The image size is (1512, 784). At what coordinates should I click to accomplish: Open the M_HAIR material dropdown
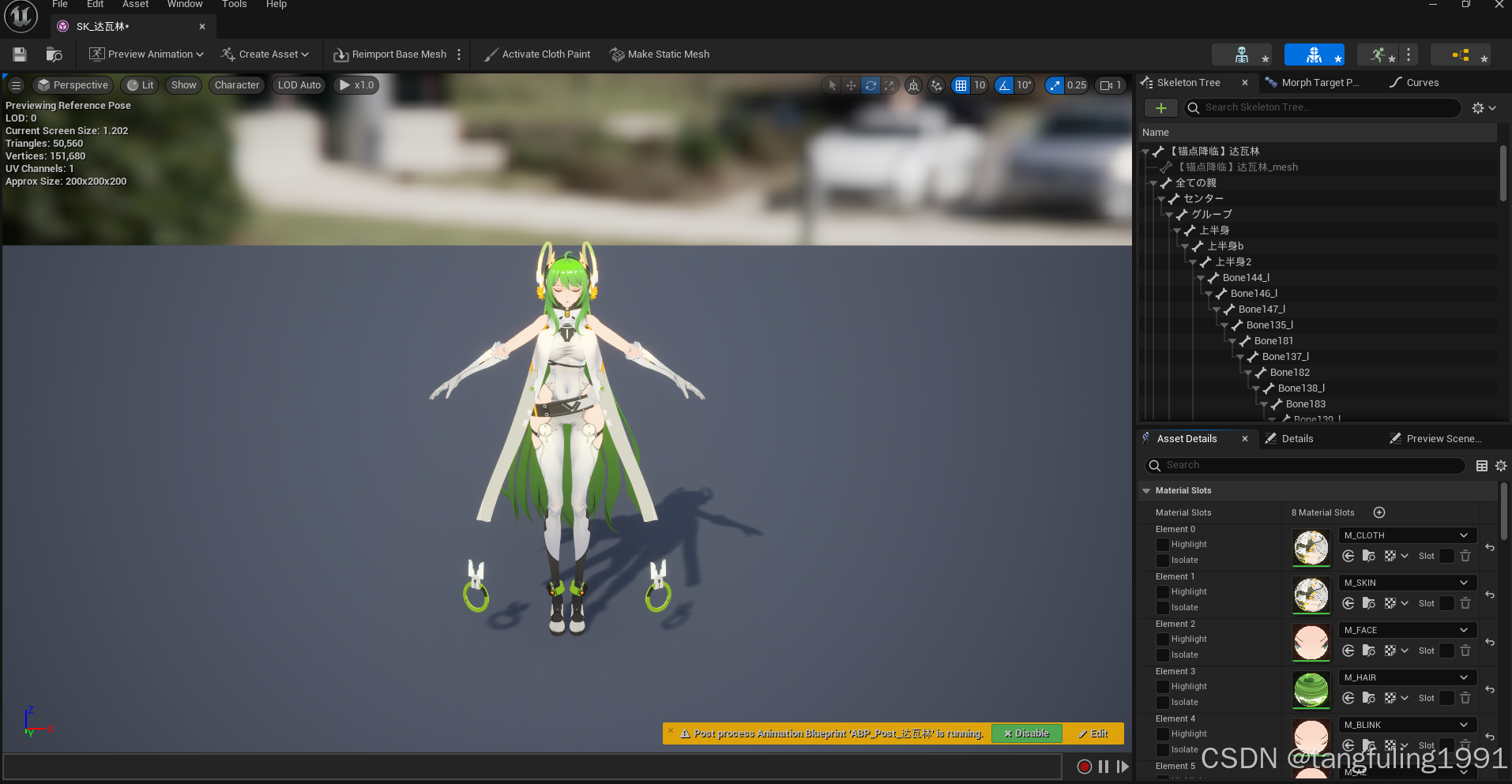tap(1407, 677)
